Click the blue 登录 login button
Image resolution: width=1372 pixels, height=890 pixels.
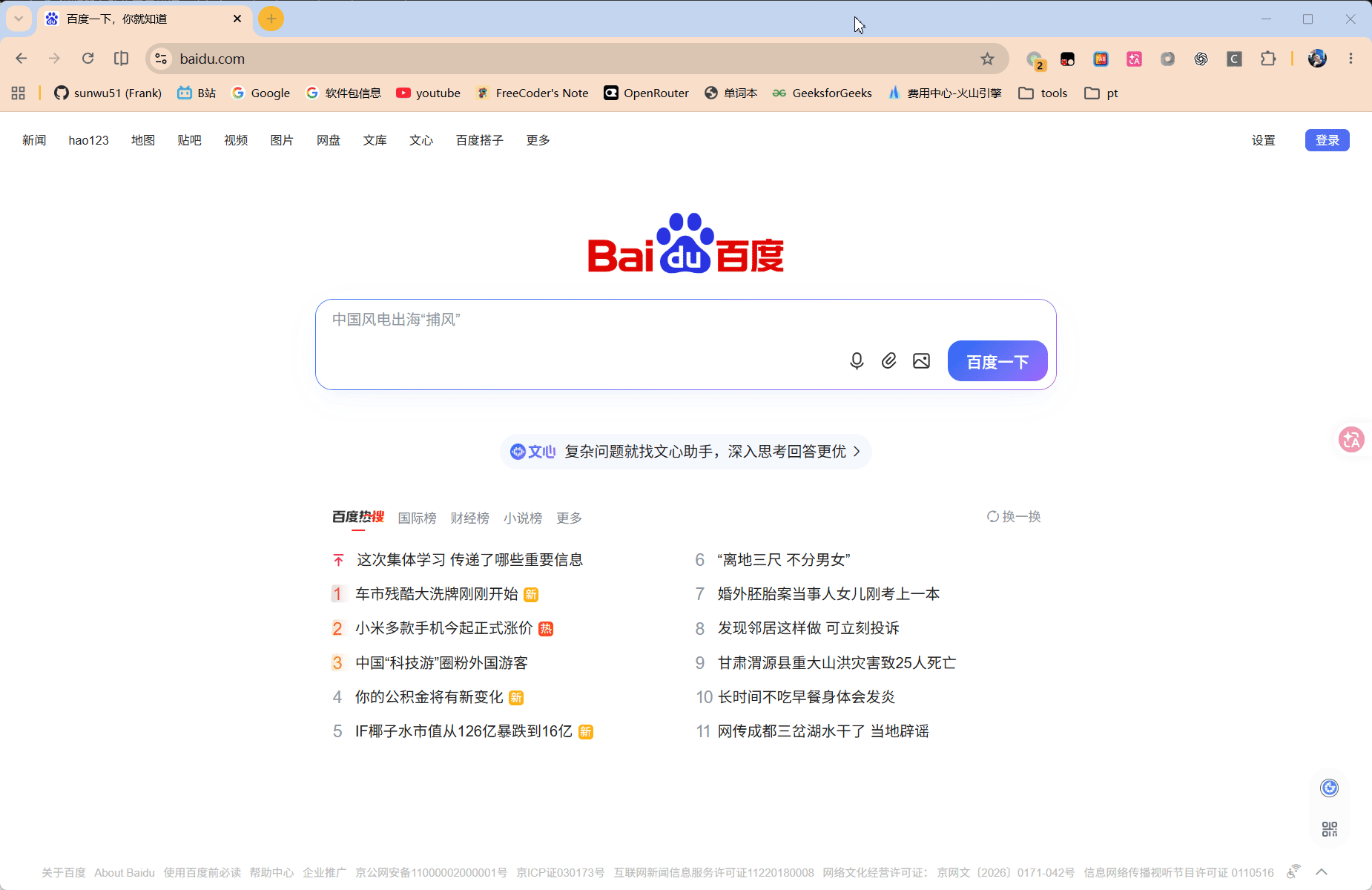1328,140
